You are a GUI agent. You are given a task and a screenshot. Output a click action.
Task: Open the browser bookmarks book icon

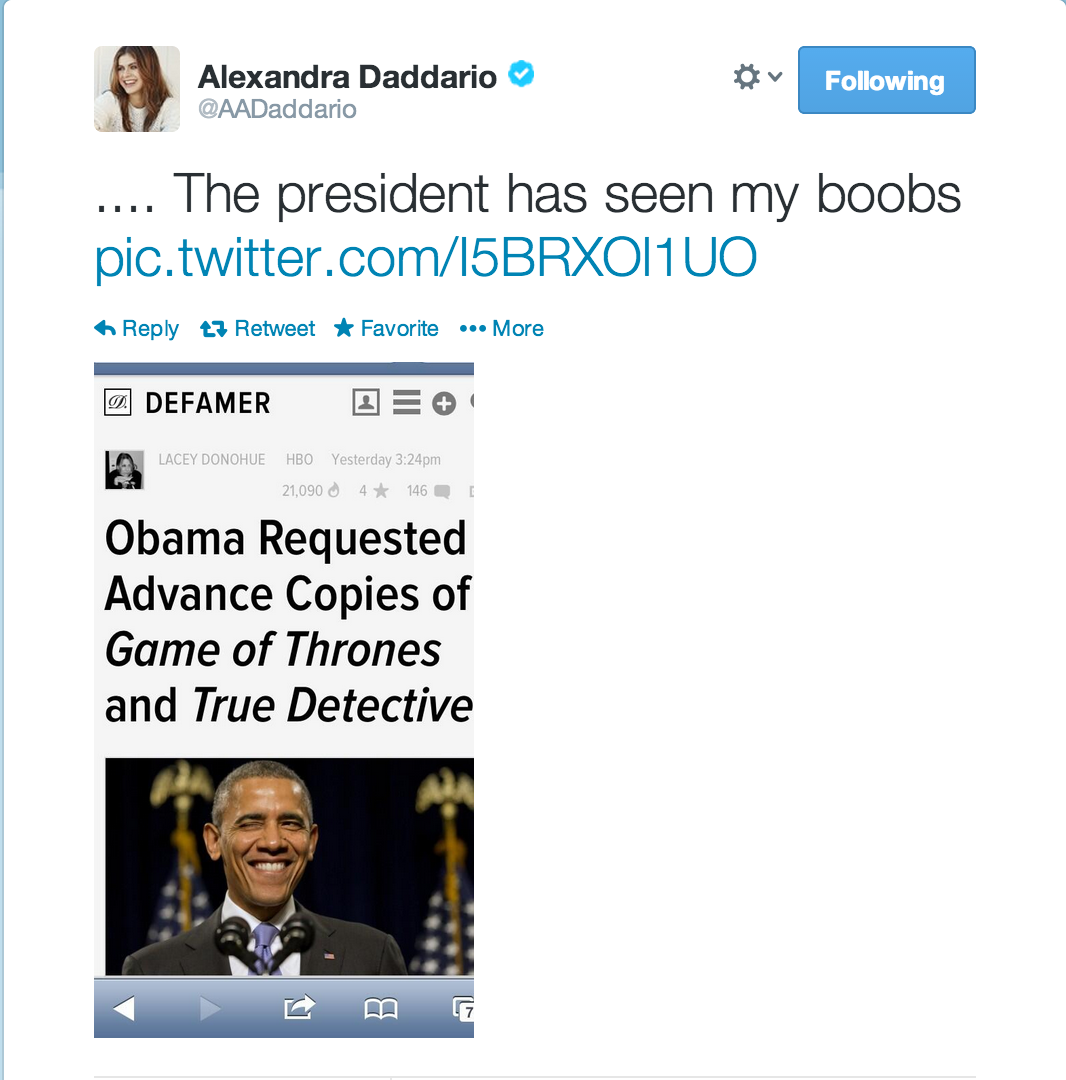(381, 1009)
